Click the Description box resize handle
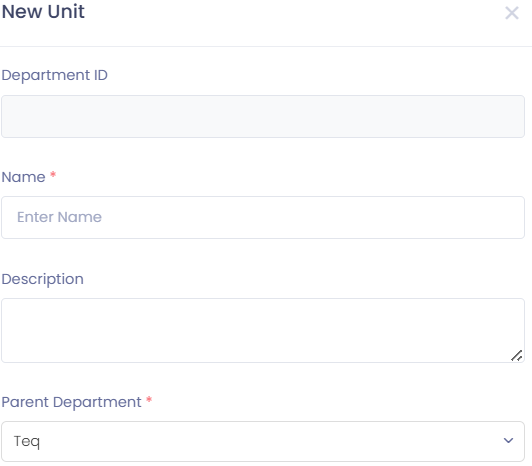Viewport: 532px width, 466px height. click(x=517, y=356)
